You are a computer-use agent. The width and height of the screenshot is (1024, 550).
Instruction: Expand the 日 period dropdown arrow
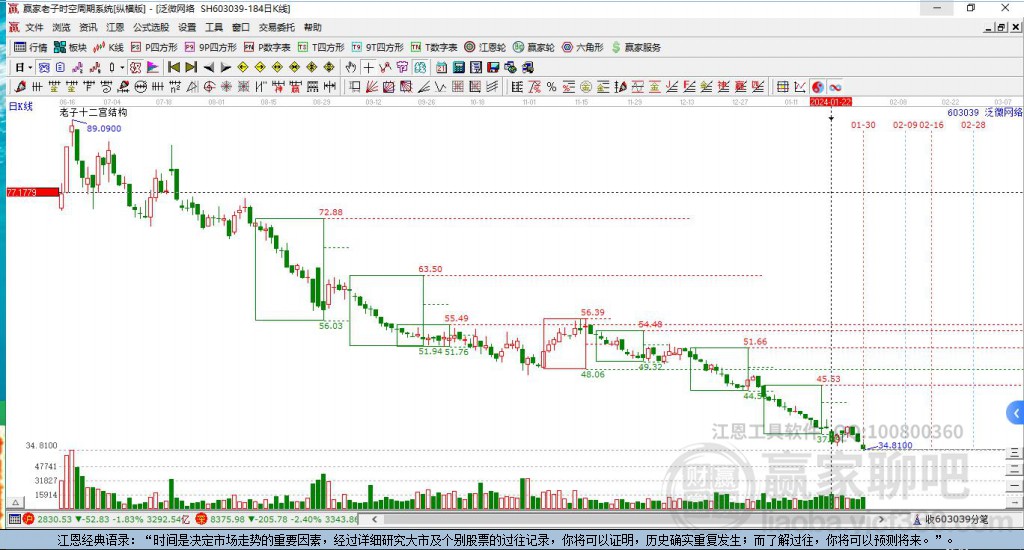point(30,67)
